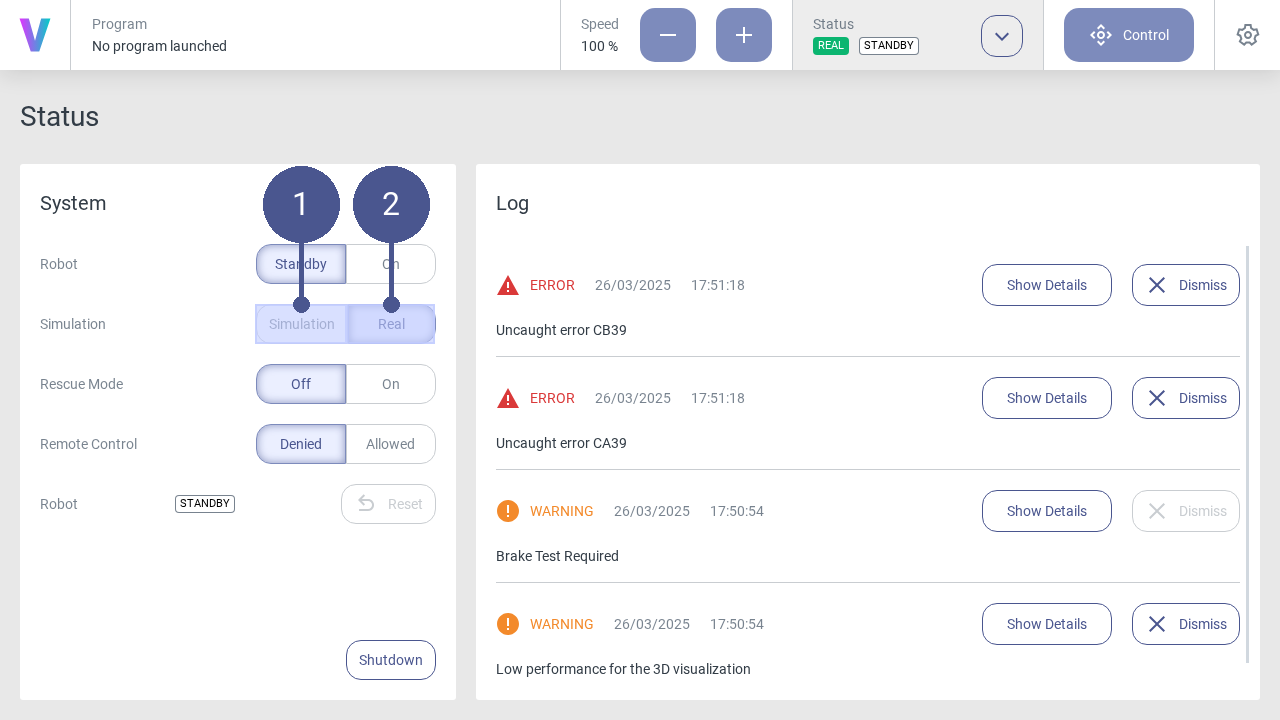Screen dimensions: 1280x720
Task: Dismiss the Low performance 3D visualization warning
Action: tap(1185, 624)
